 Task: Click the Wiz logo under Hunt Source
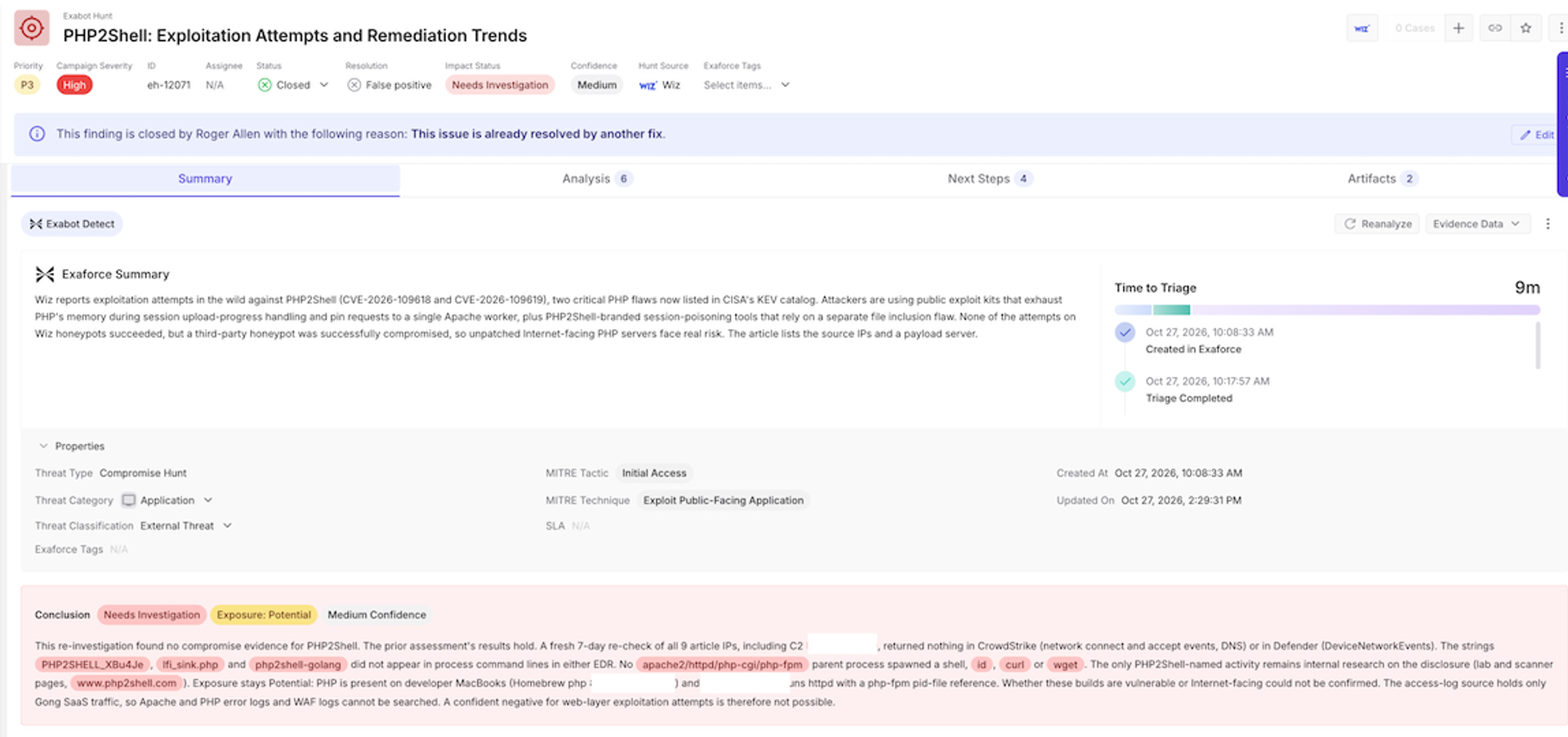(x=648, y=86)
